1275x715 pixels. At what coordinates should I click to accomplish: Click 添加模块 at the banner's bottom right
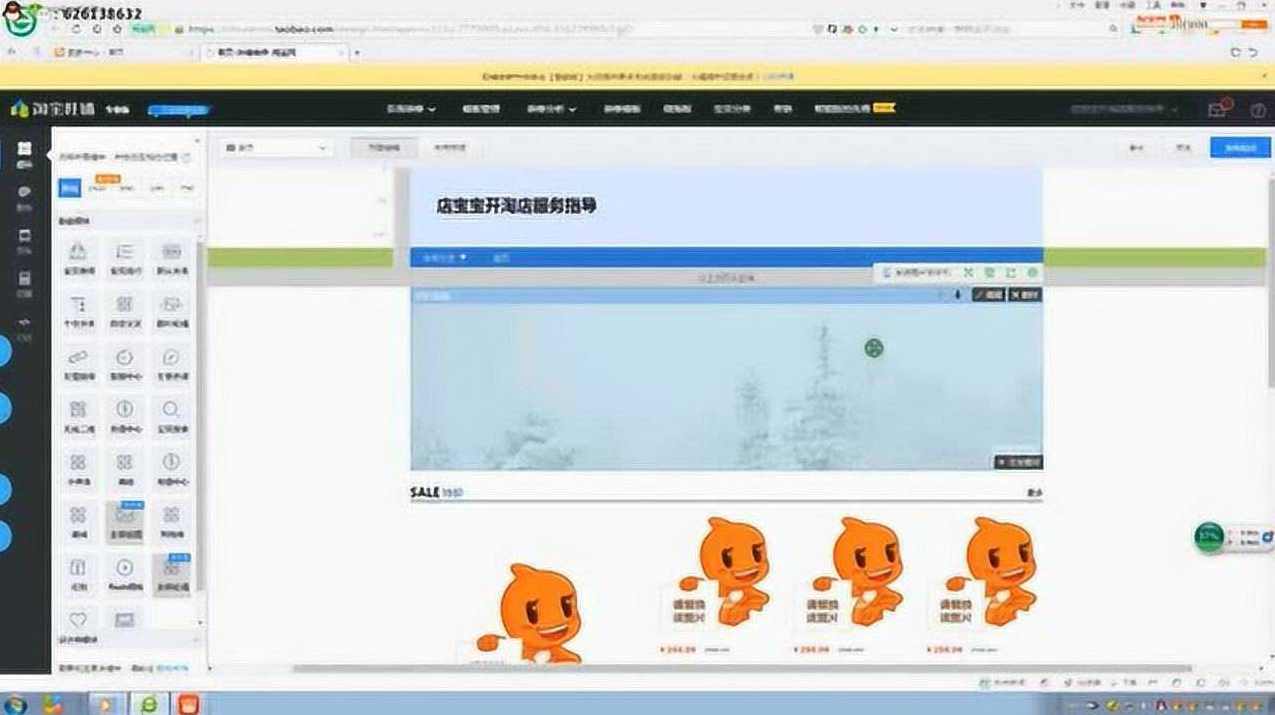[1018, 462]
